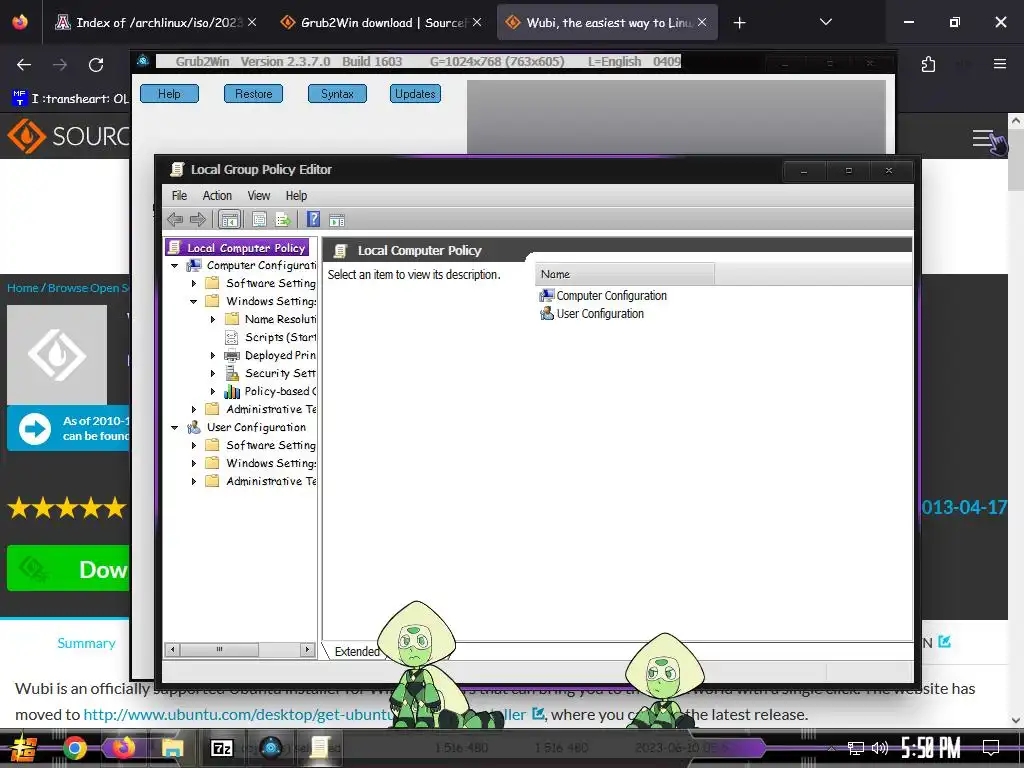Reload the page in Firefox
Screen dimensions: 1024x768
96,65
